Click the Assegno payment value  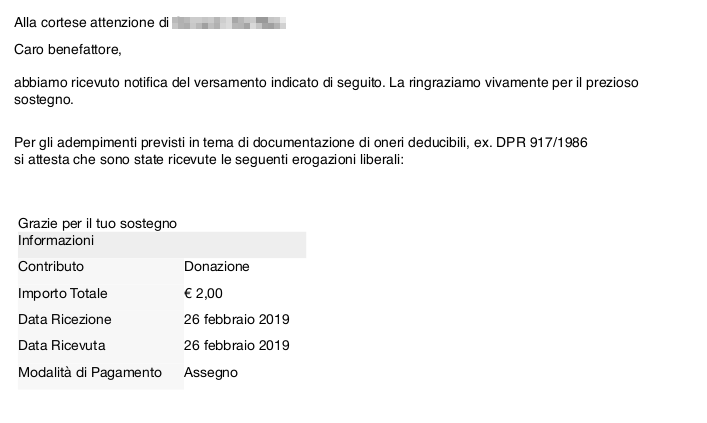click(x=211, y=372)
